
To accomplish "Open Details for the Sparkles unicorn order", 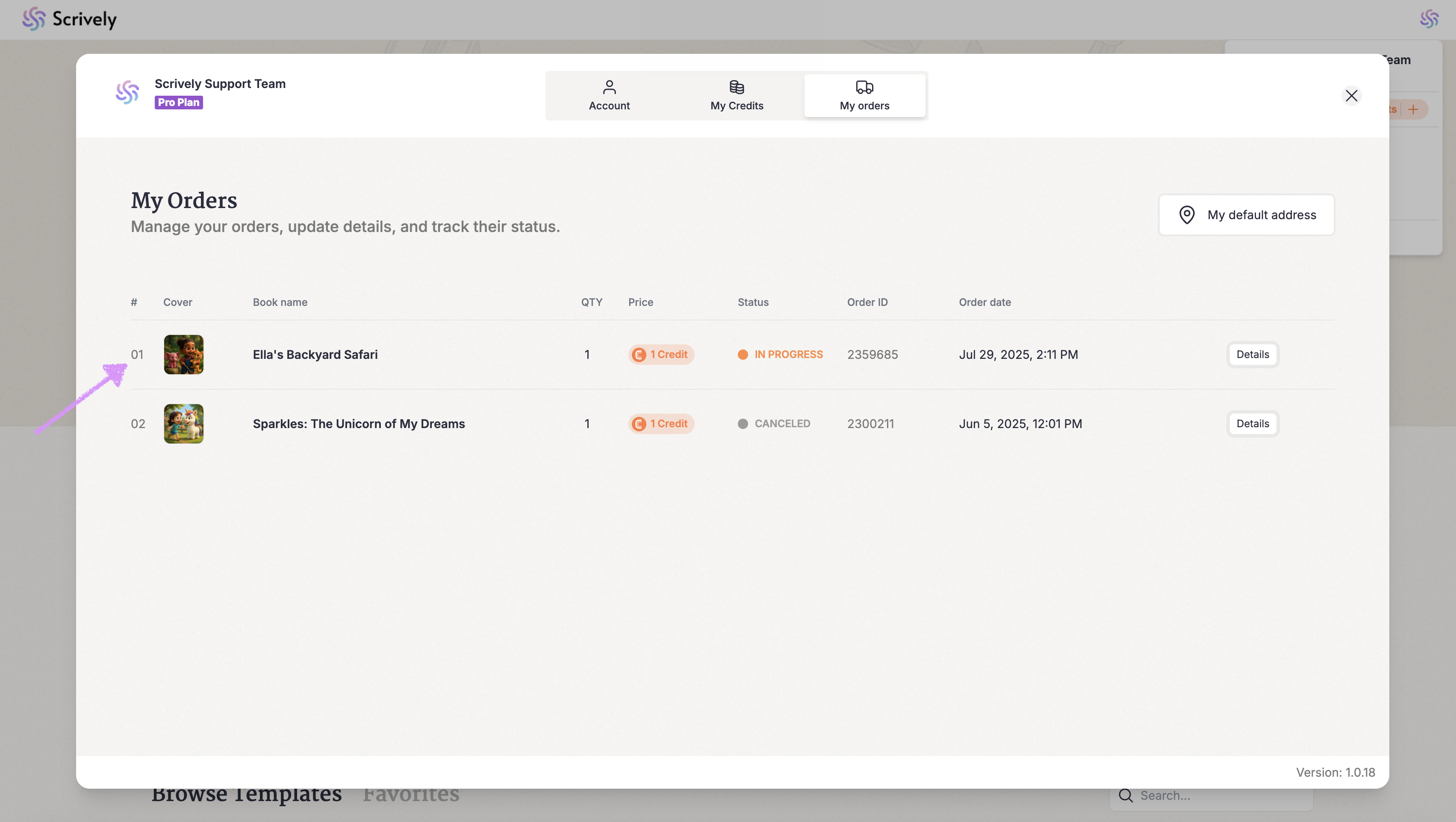I will (1252, 424).
